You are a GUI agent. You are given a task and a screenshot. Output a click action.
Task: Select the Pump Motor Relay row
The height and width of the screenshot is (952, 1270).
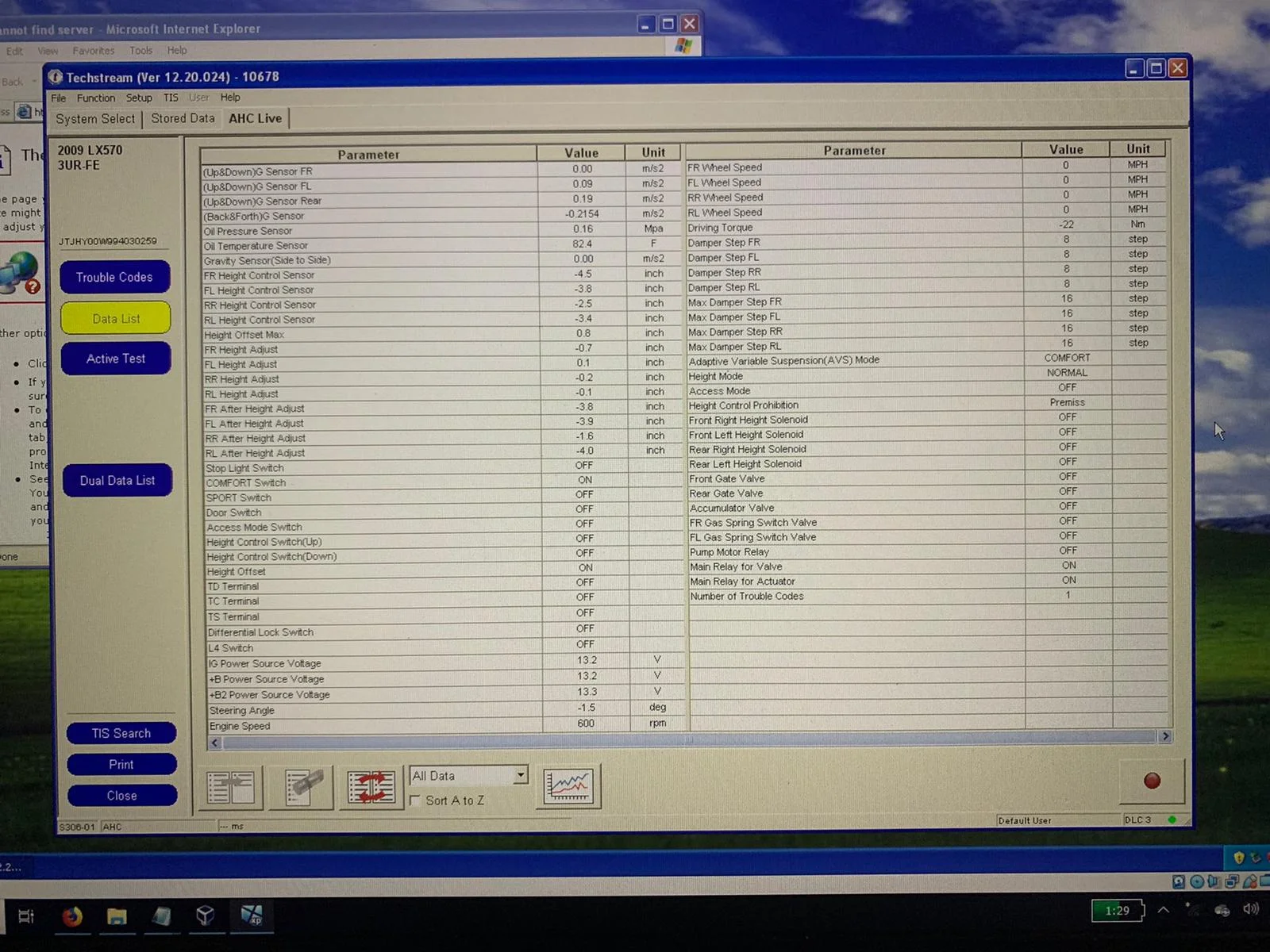pyautogui.click(x=928, y=551)
